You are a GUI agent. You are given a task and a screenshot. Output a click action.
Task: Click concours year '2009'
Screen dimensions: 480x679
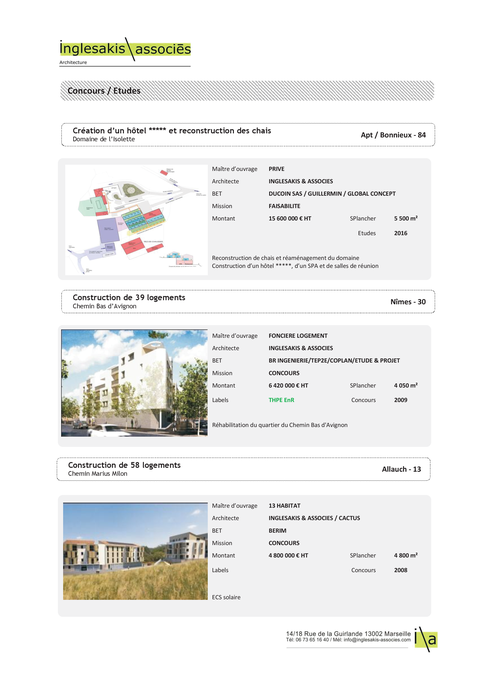401,400
